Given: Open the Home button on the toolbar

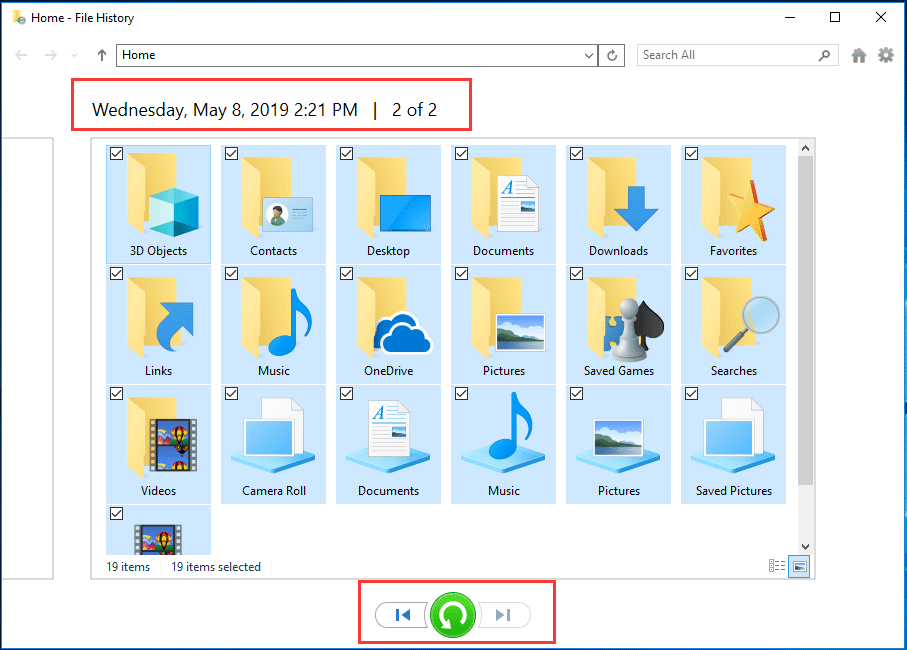Looking at the screenshot, I should tap(858, 55).
